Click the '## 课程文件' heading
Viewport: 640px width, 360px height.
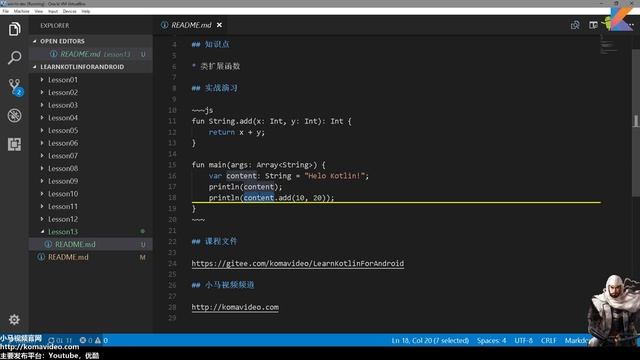pos(214,241)
